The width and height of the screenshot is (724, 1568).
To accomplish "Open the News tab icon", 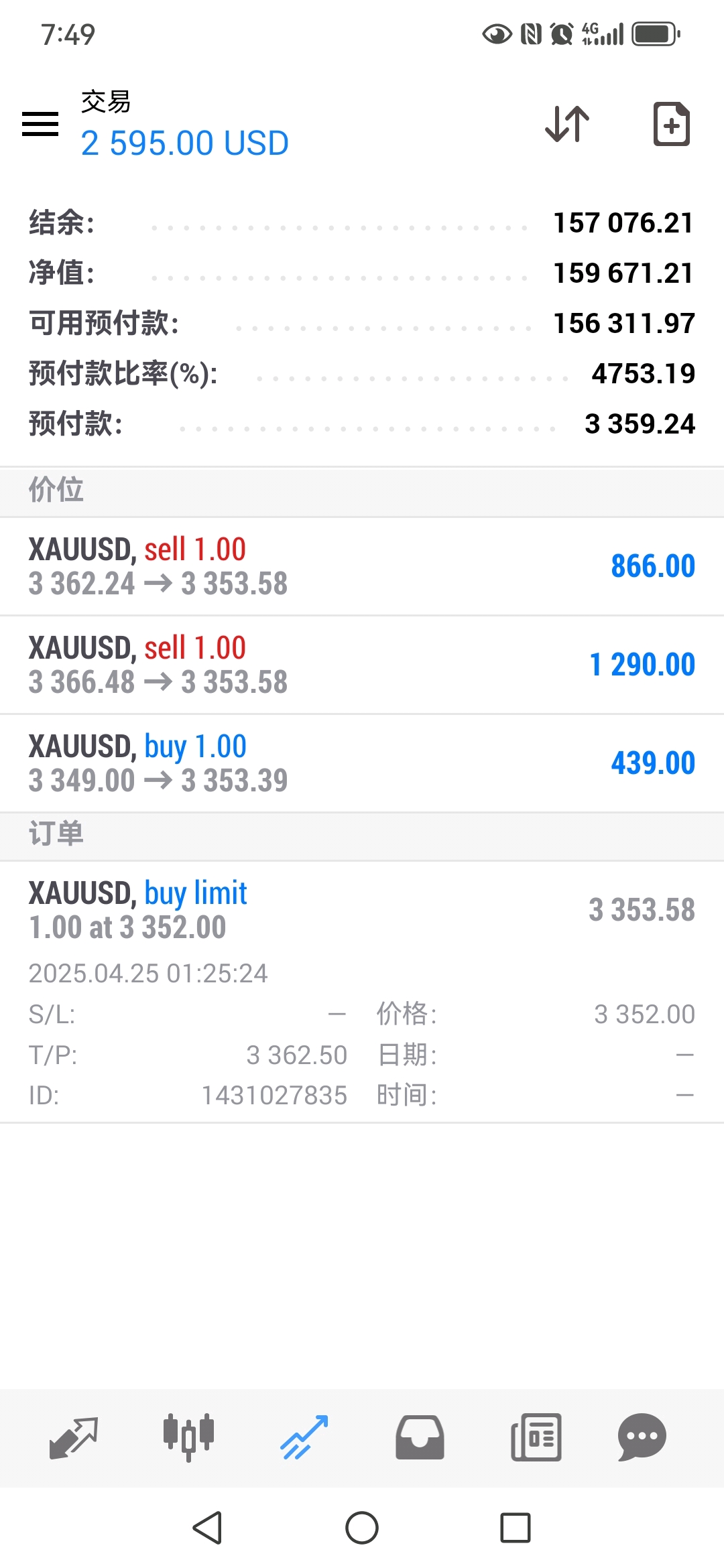I will 536,1438.
